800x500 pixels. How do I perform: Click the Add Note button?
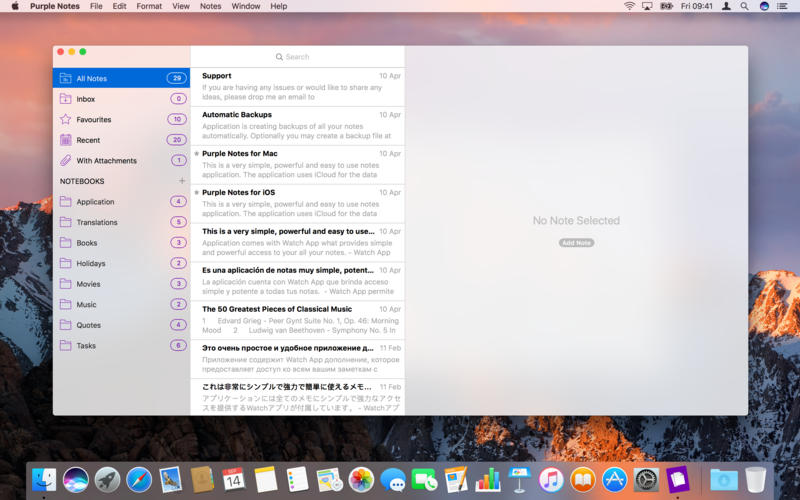(x=576, y=243)
